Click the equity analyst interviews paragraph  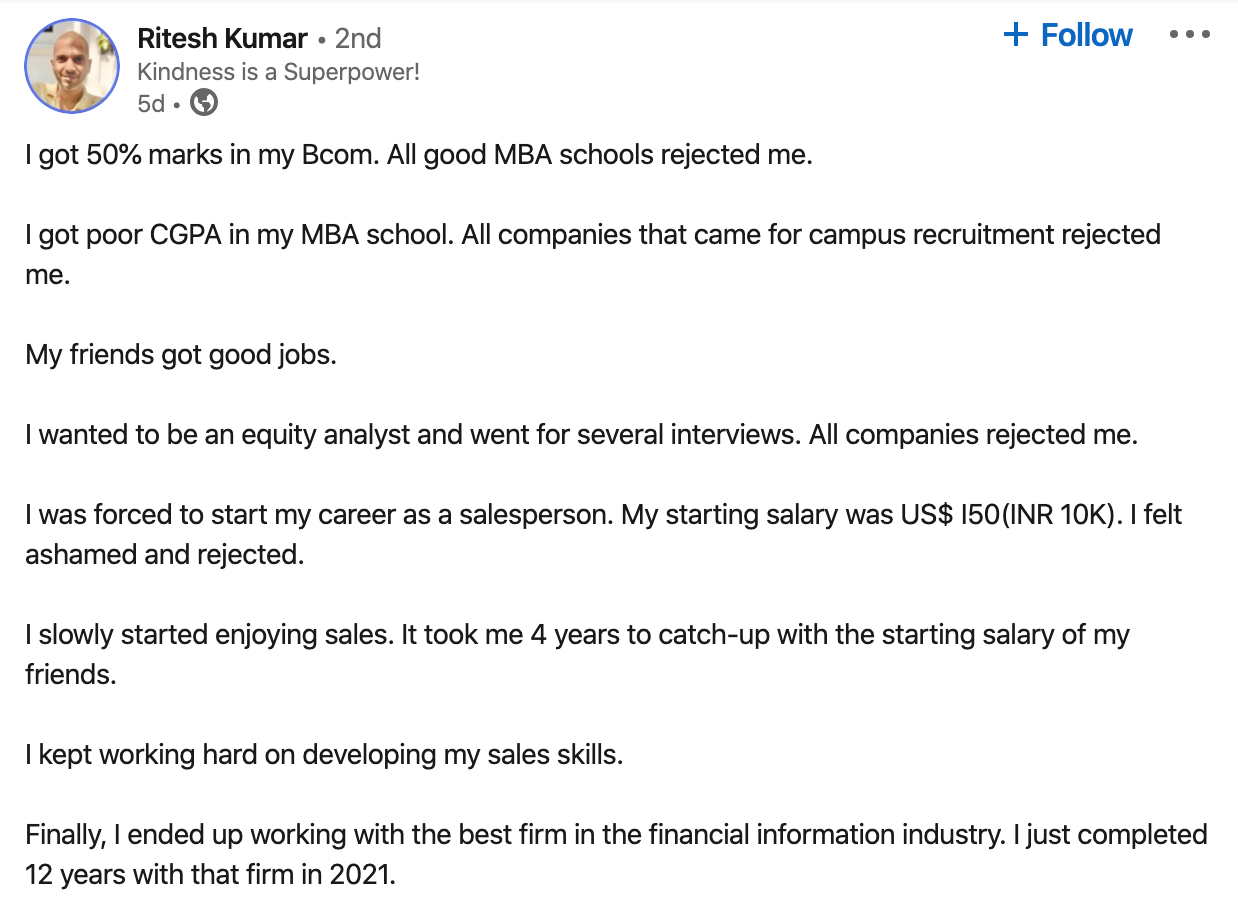[x=581, y=435]
